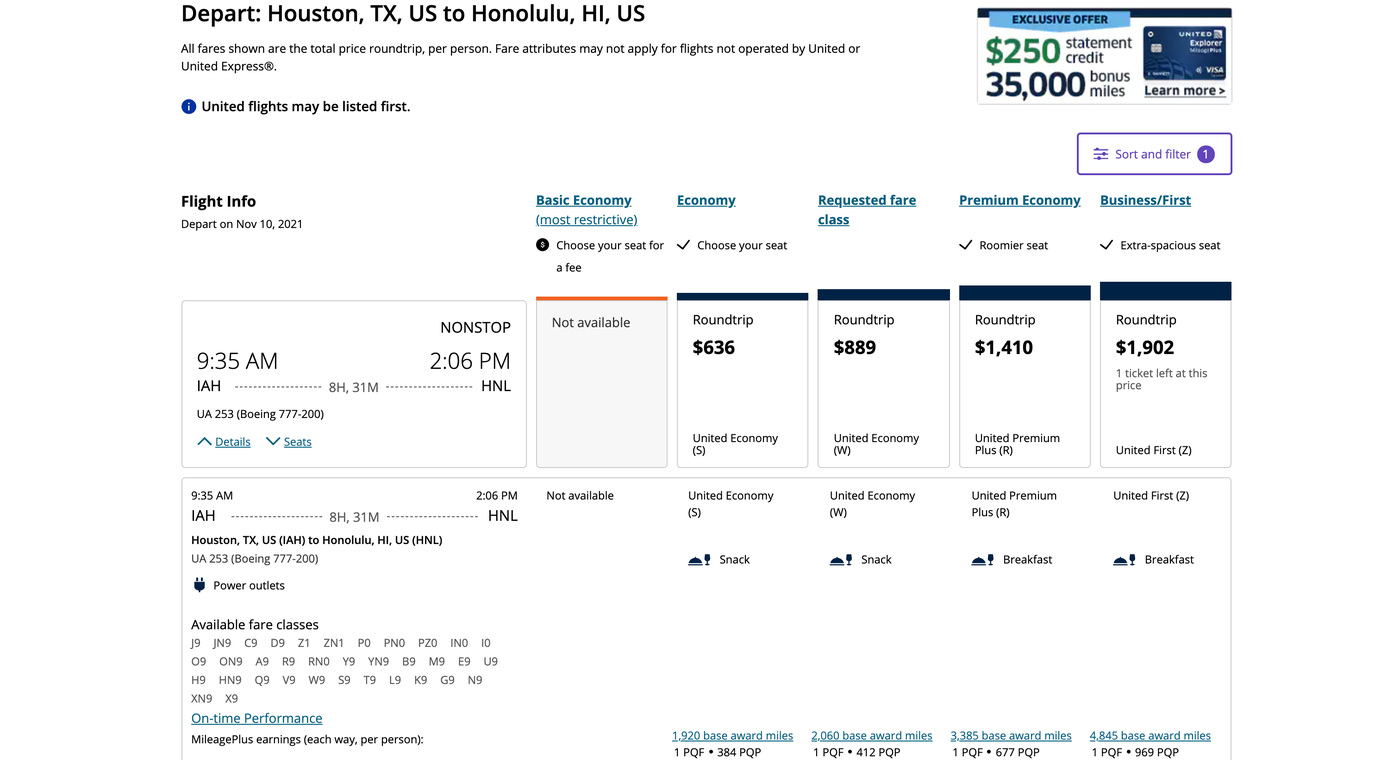Click the 1,920 base award miles link
The height and width of the screenshot is (760, 1400).
pos(732,735)
